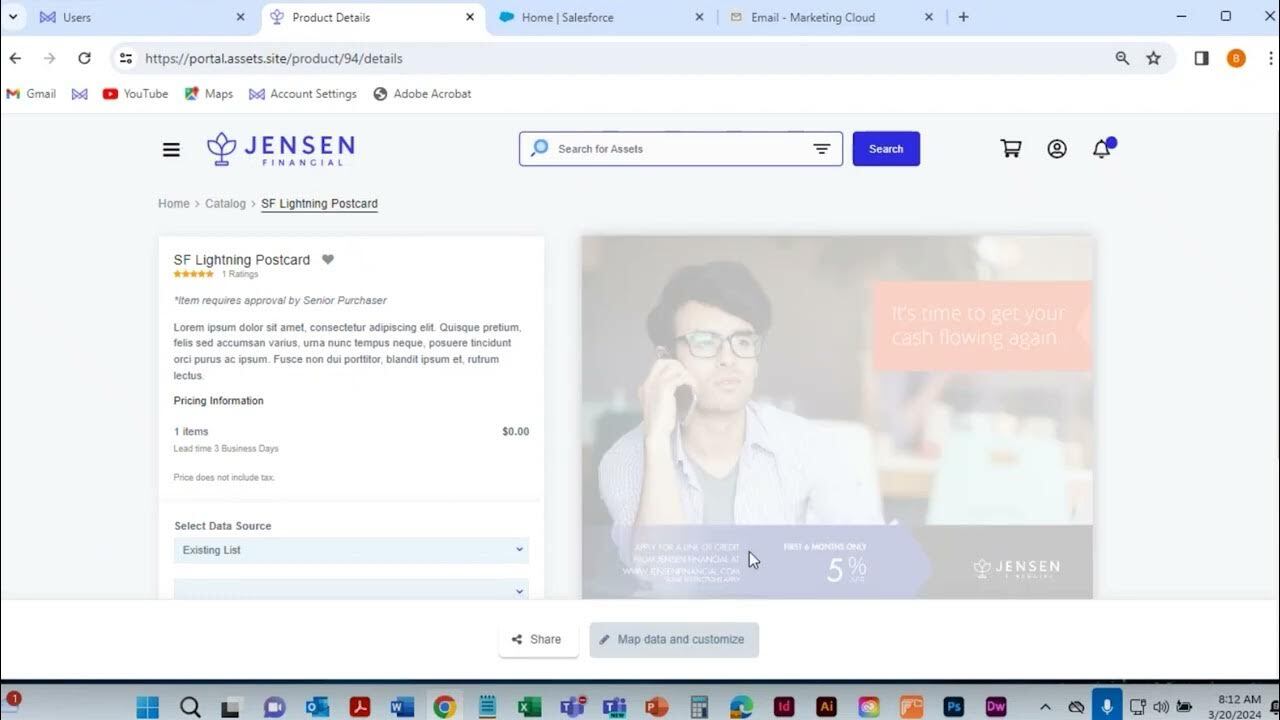Click the Search button
Image resolution: width=1280 pixels, height=720 pixels.
tap(886, 148)
